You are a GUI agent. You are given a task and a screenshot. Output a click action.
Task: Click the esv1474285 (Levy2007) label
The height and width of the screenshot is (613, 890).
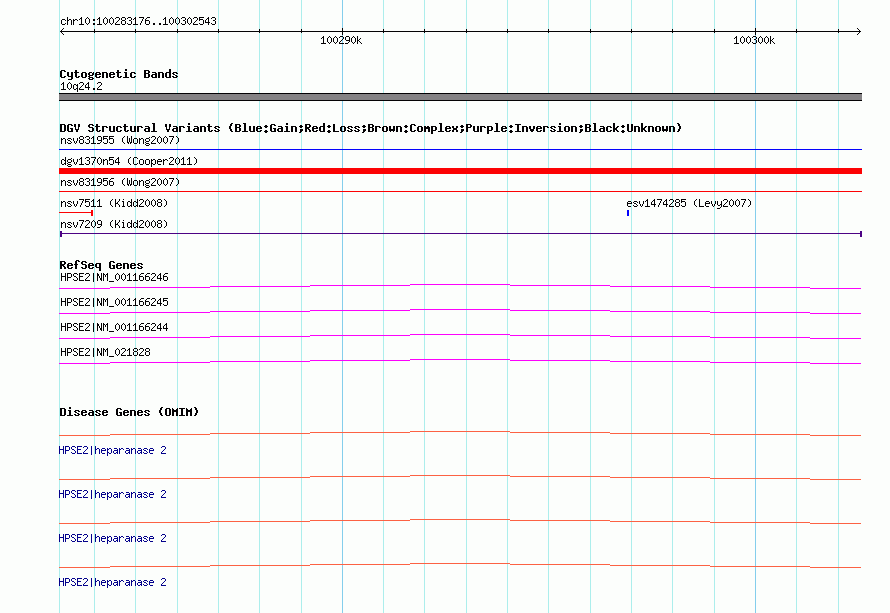tap(689, 203)
